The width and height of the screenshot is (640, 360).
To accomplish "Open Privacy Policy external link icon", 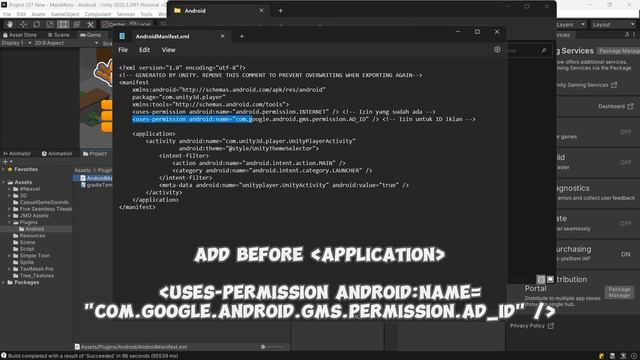I will 551,326.
